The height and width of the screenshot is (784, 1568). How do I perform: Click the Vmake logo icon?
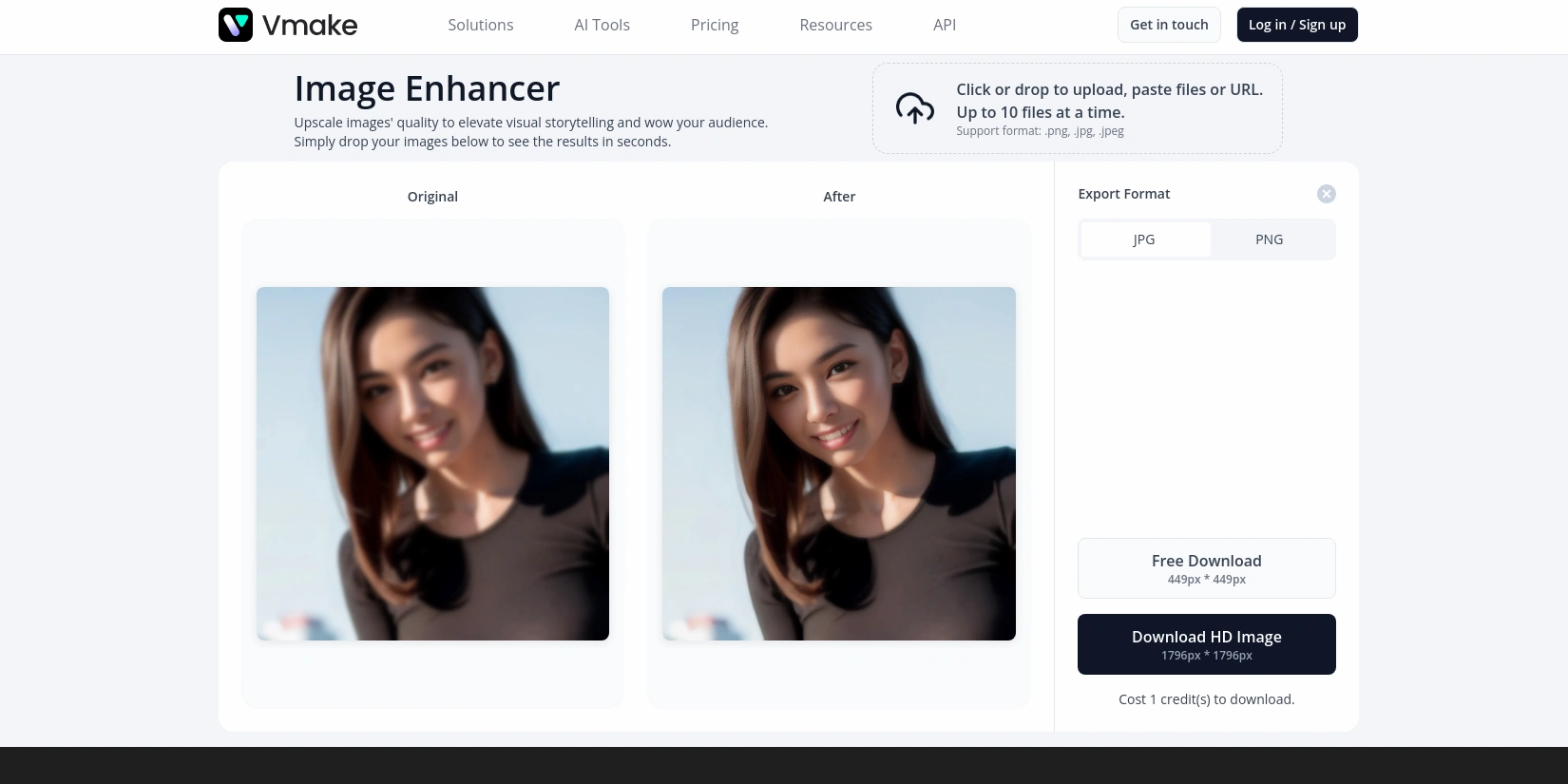(x=236, y=25)
